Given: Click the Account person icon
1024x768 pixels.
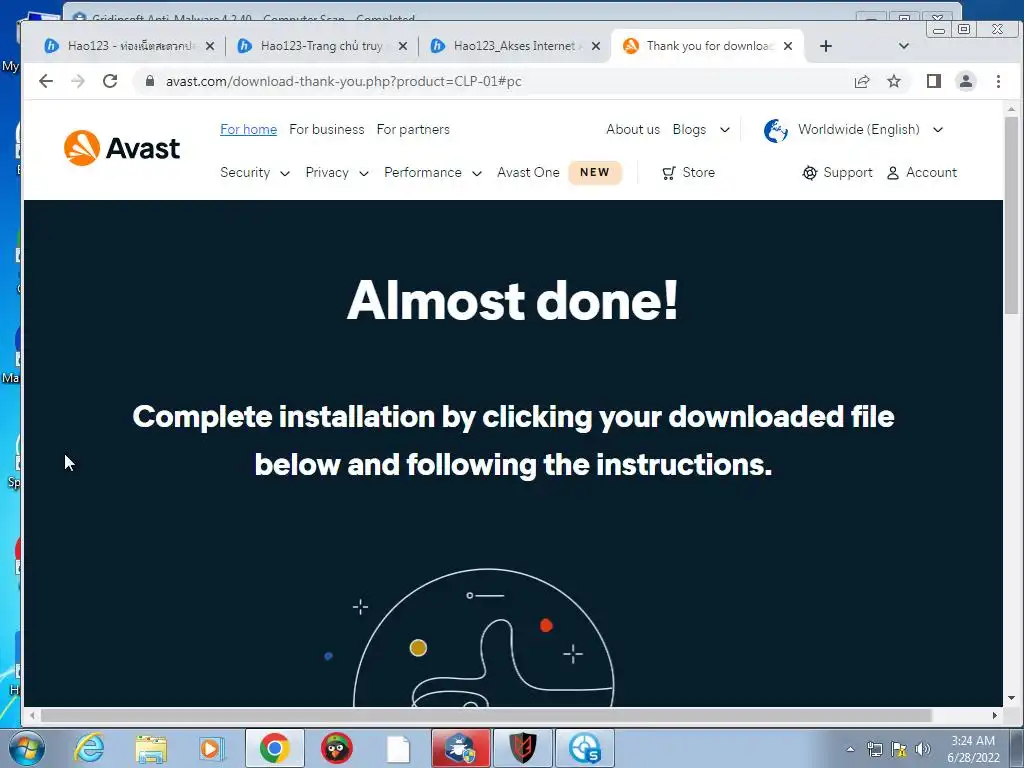Looking at the screenshot, I should click(x=892, y=173).
